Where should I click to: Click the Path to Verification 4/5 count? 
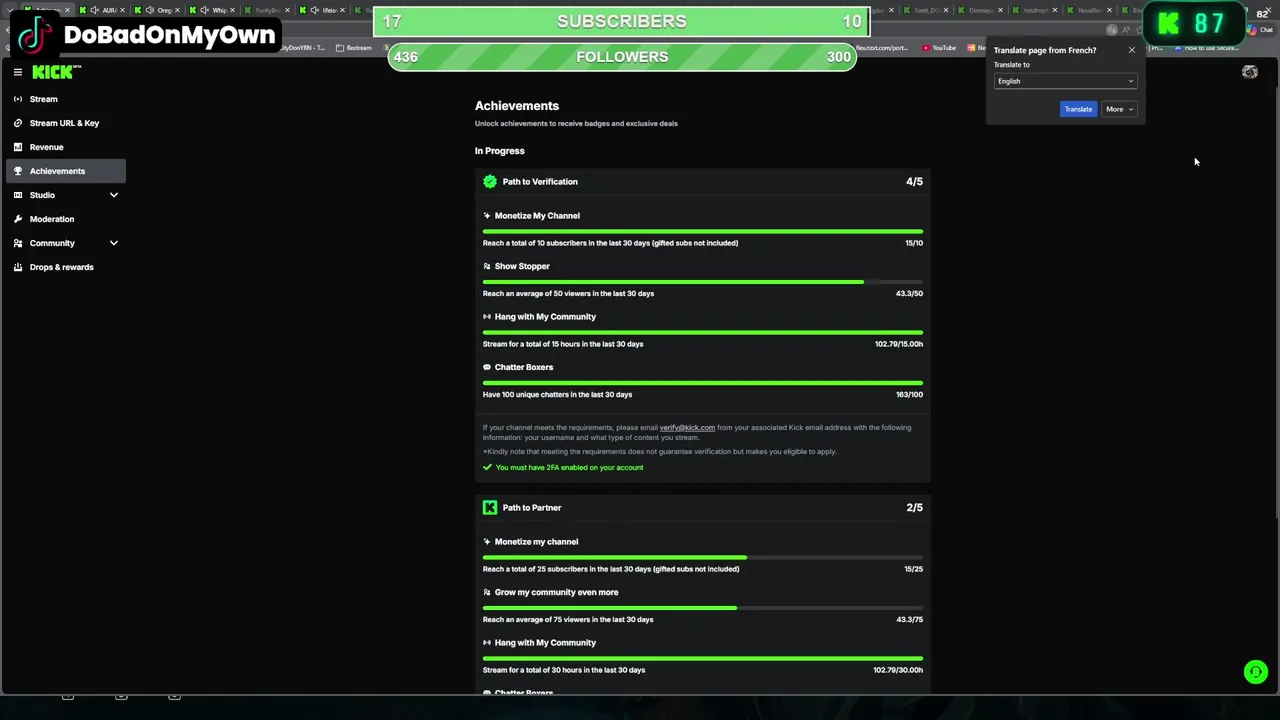tap(914, 182)
